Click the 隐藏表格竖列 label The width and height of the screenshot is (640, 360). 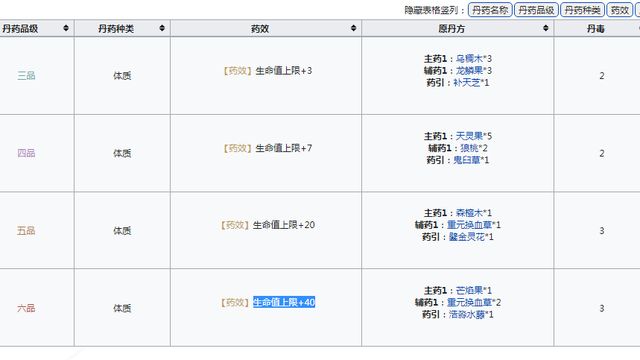coord(434,10)
